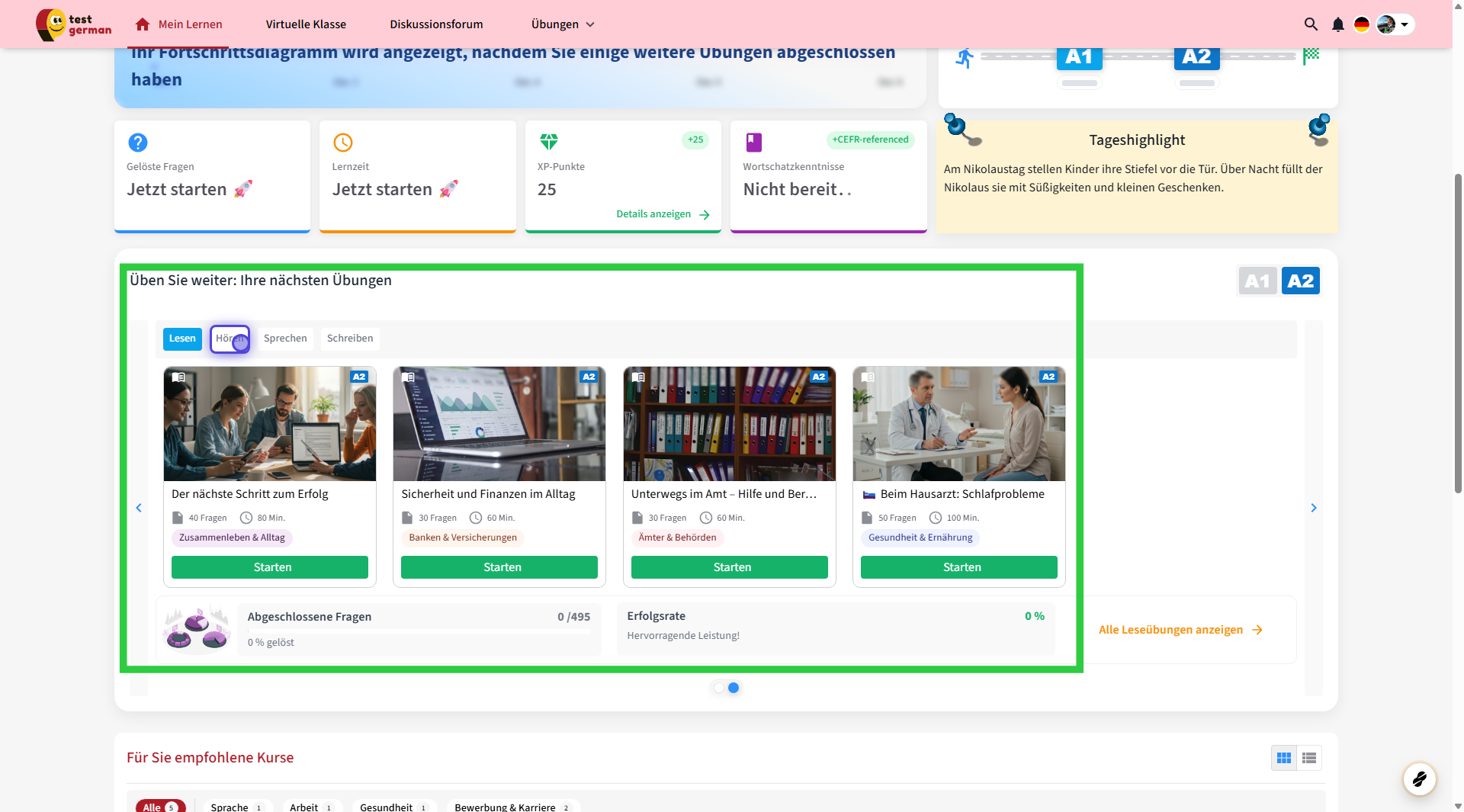Click the Abgeschlossene Fragen progress bar
Screen dimensions: 1464x812
point(419,631)
